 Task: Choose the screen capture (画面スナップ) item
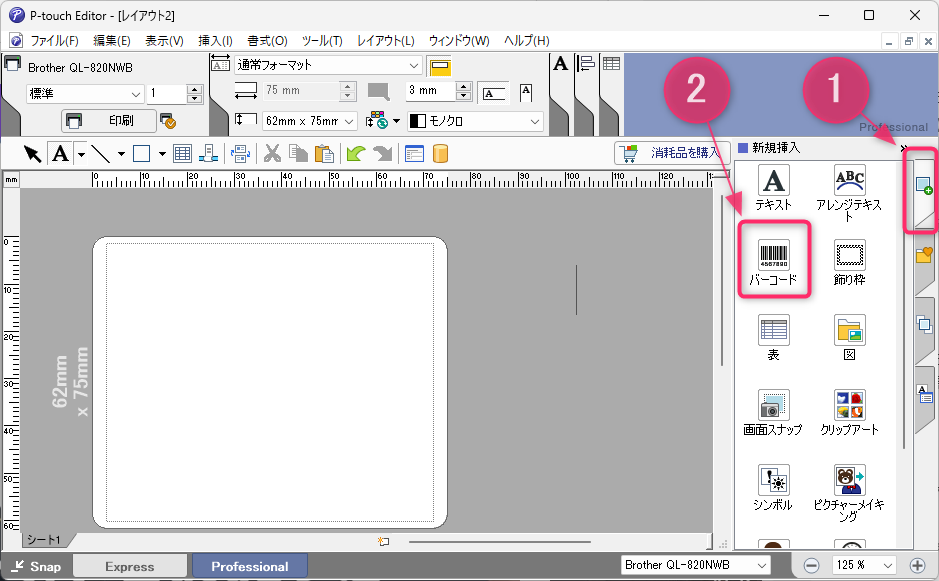click(x=773, y=413)
